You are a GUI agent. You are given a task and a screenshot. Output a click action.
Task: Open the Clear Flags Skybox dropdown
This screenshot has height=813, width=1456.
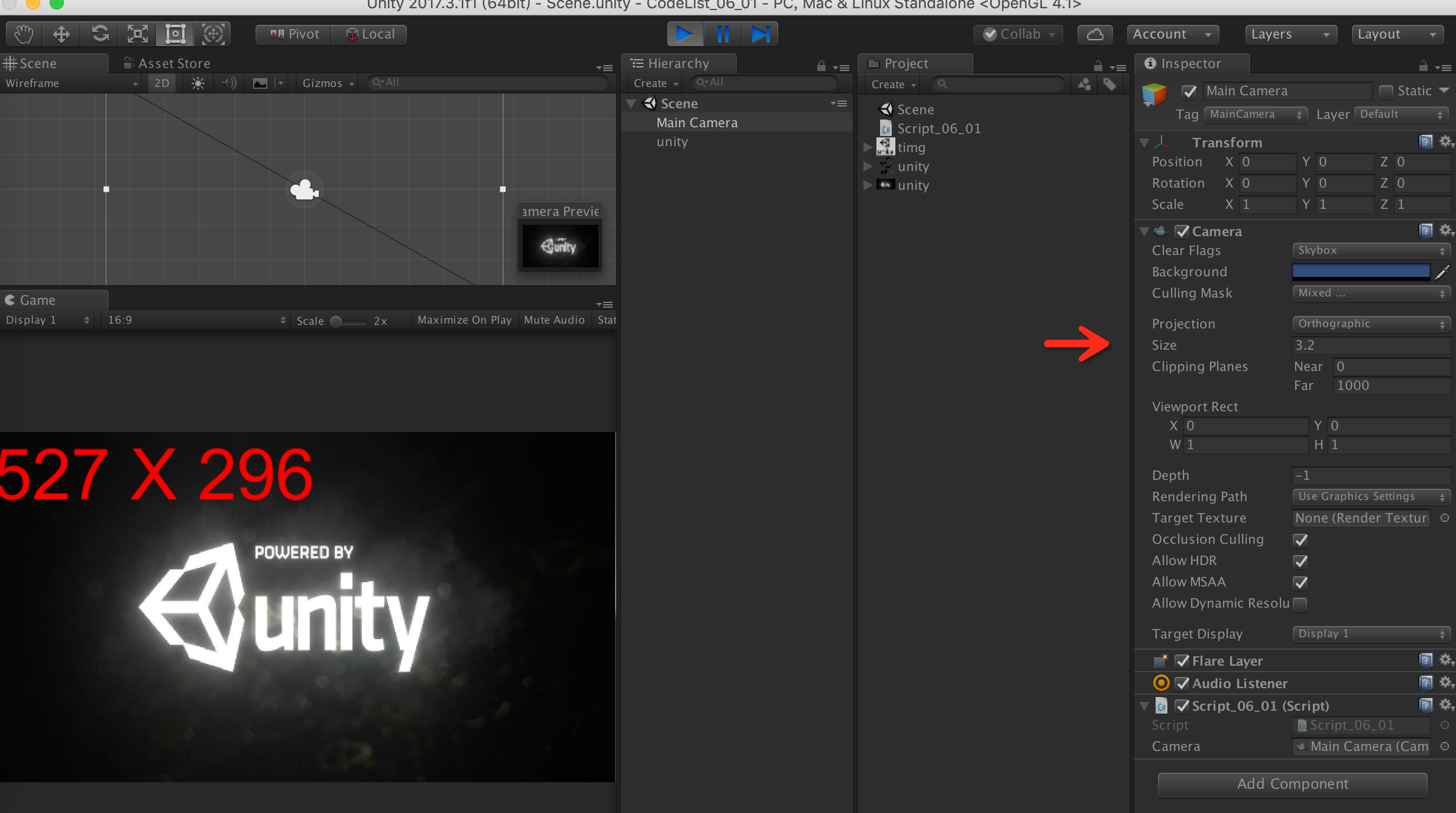[1371, 250]
